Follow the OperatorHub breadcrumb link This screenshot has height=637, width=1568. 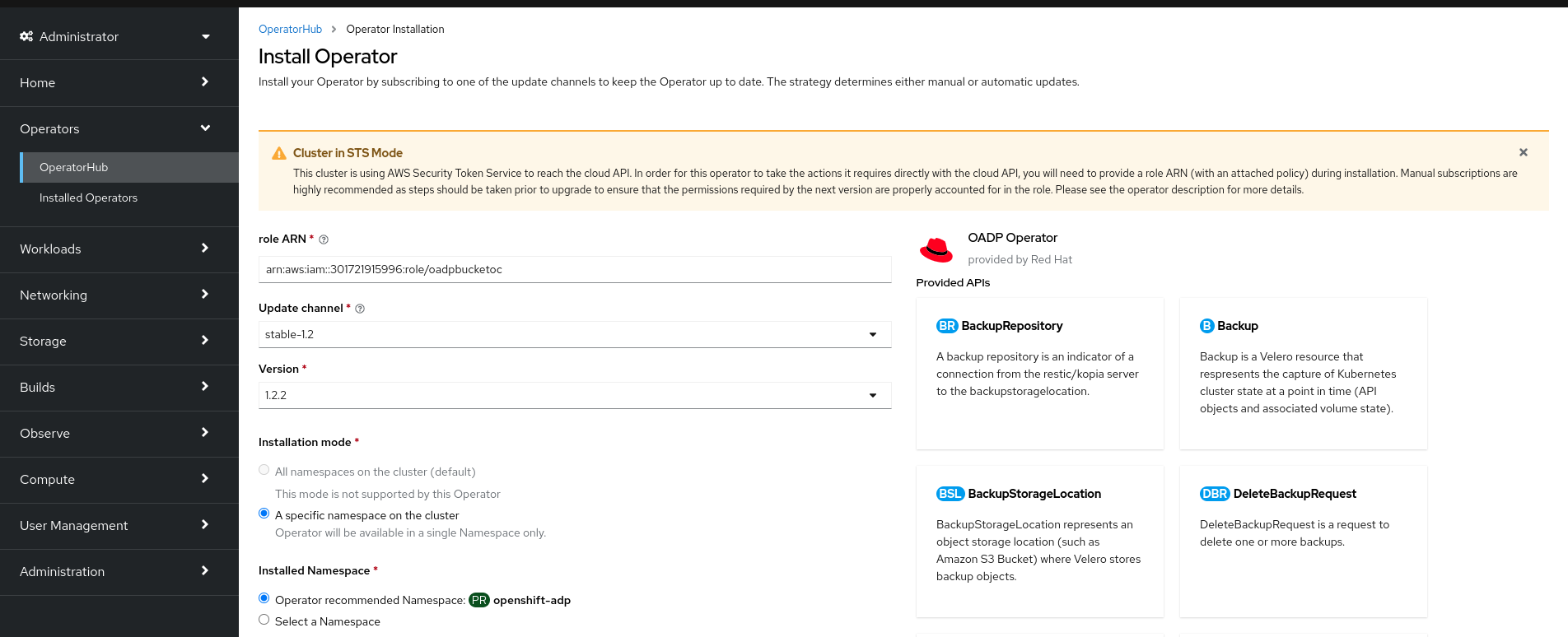pos(290,29)
